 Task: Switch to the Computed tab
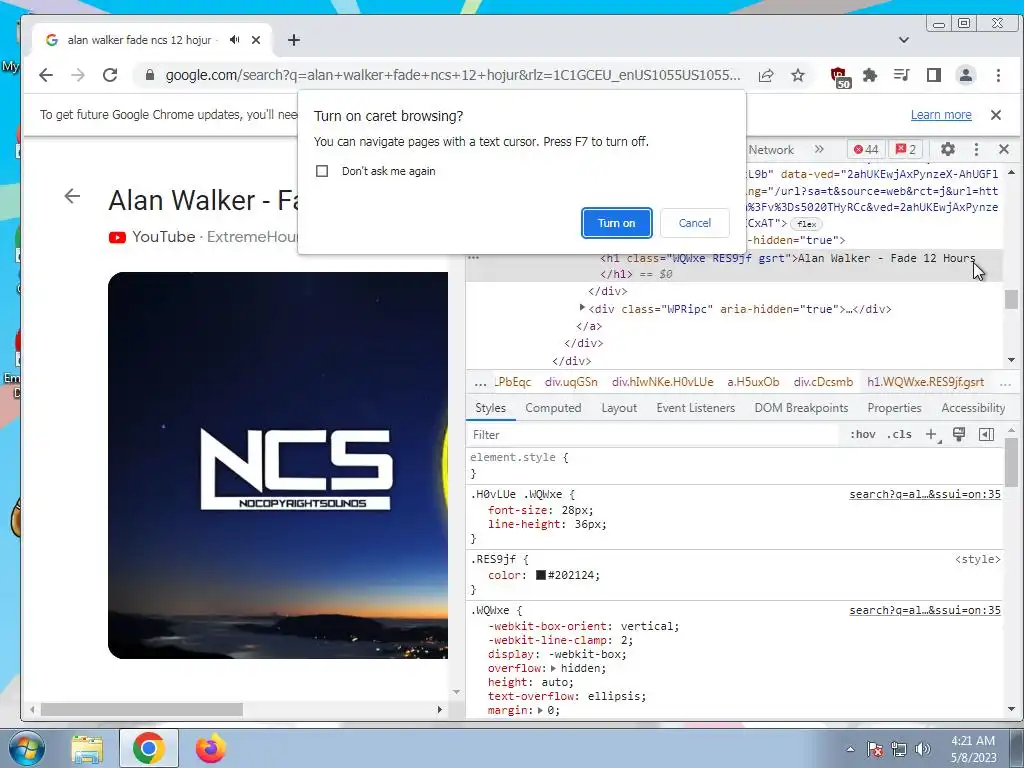pyautogui.click(x=553, y=408)
